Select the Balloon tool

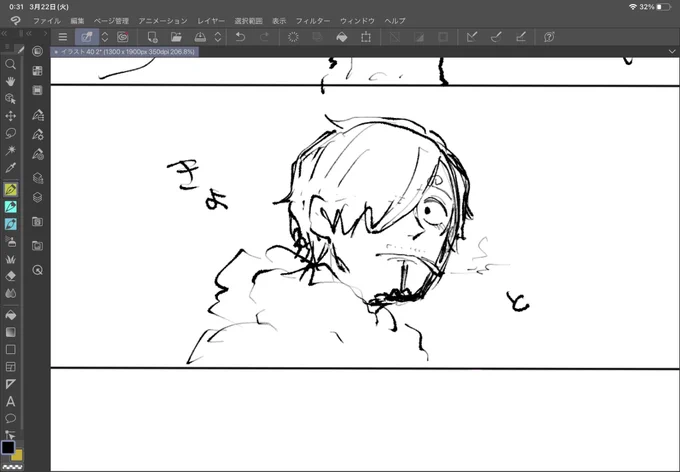tap(10, 419)
